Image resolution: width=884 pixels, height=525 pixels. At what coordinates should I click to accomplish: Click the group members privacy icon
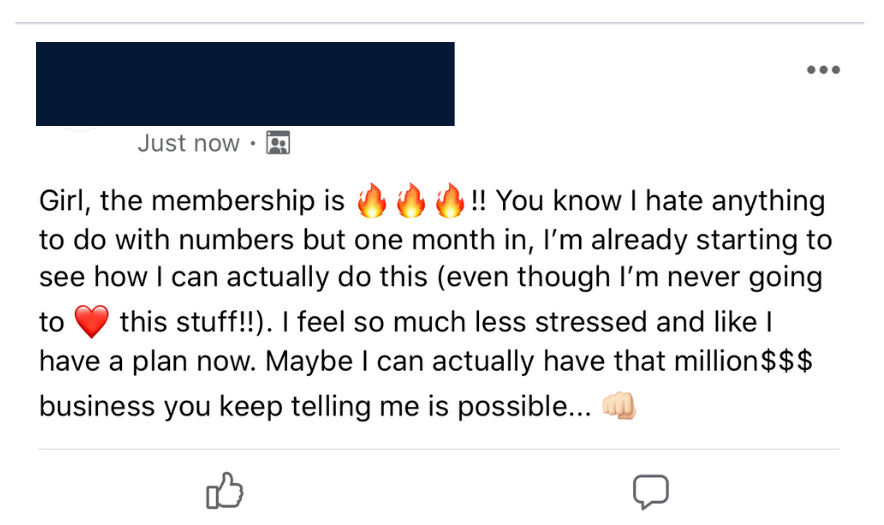278,143
